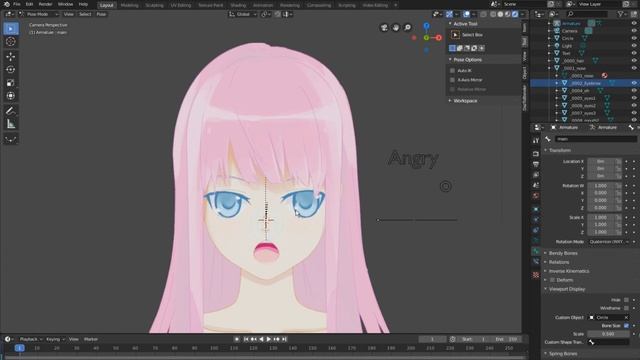This screenshot has width=640, height=360.
Task: Hide the Light object via eye icon
Action: tap(634, 46)
